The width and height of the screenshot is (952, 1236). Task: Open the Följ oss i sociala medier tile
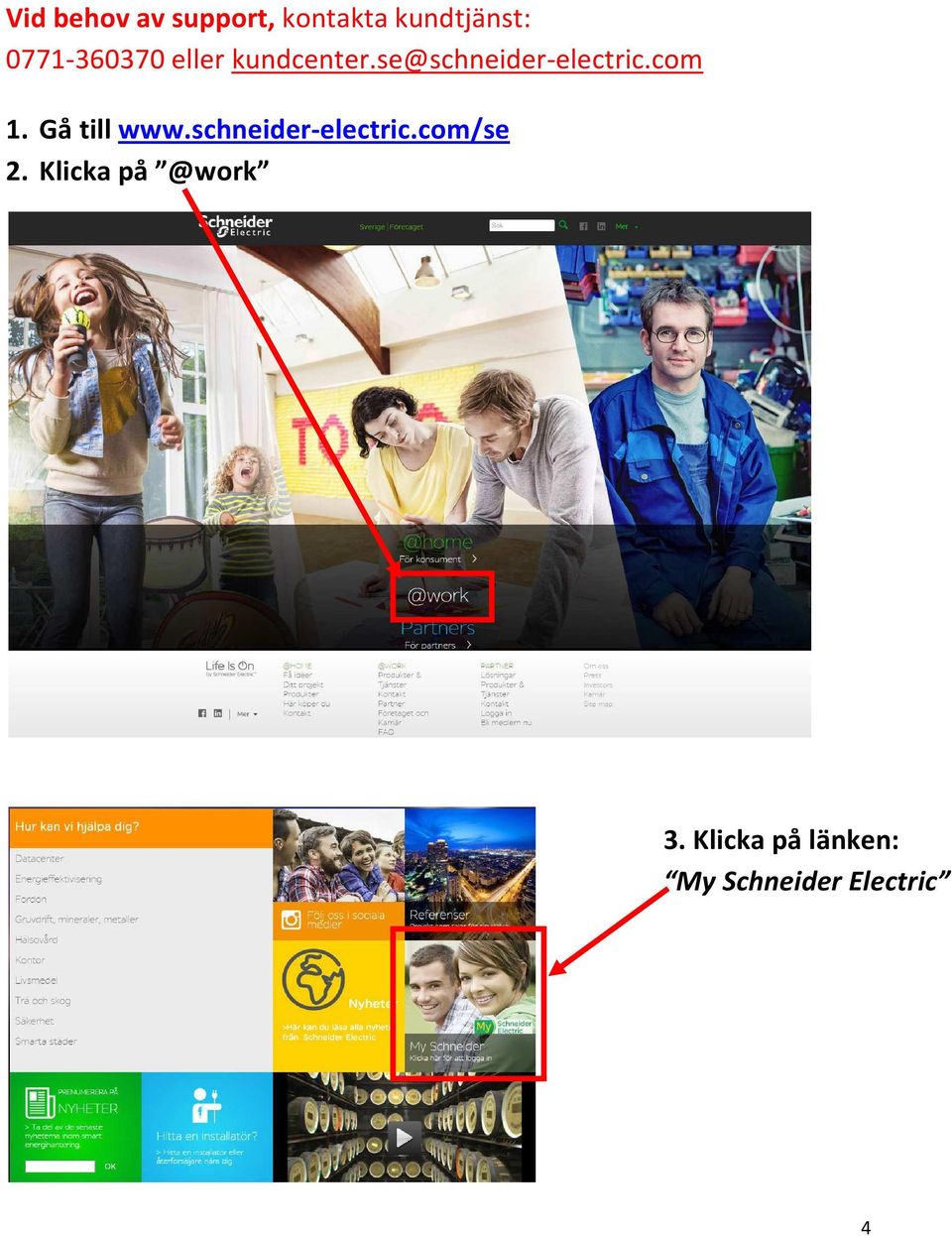[338, 921]
